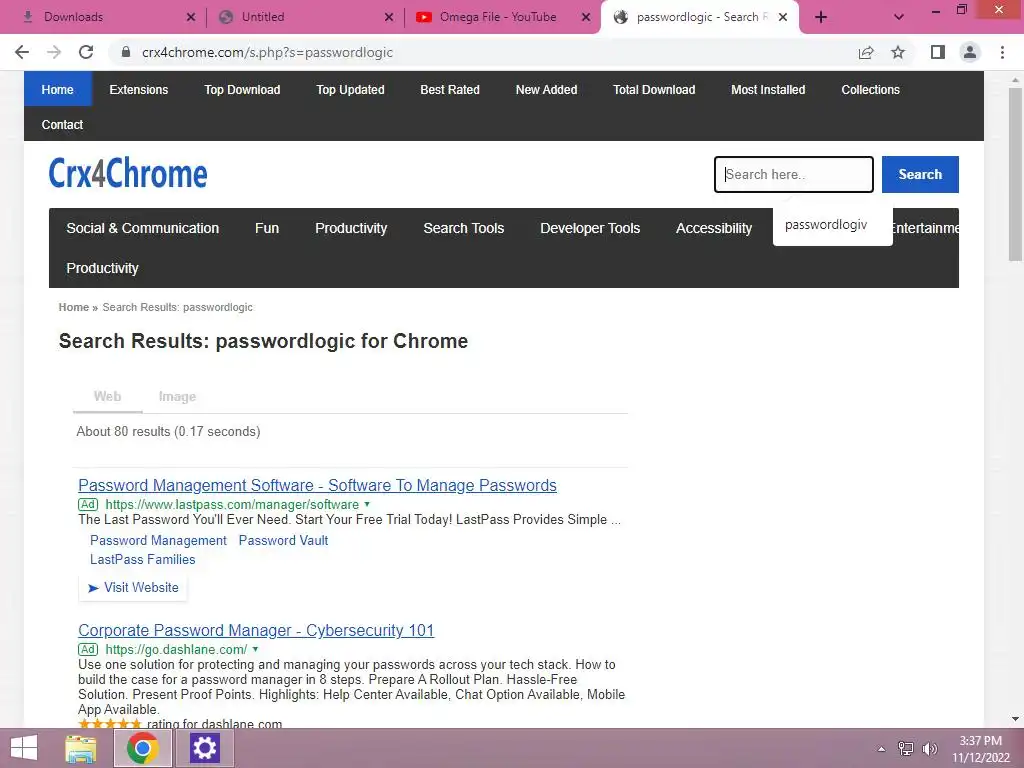Screen dimensions: 1024x768
Task: Open Top Download page
Action: [242, 89]
